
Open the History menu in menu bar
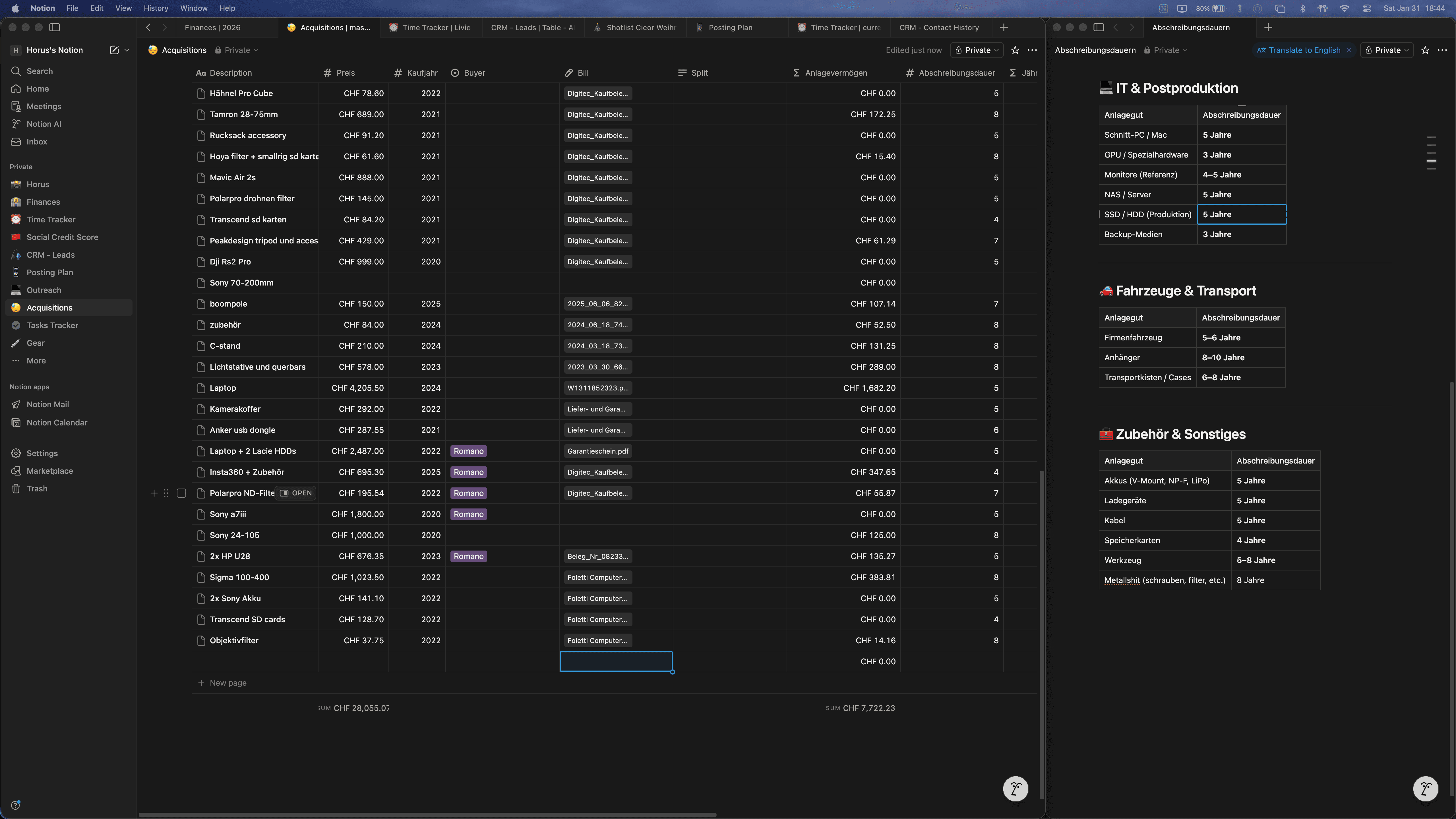[x=156, y=8]
